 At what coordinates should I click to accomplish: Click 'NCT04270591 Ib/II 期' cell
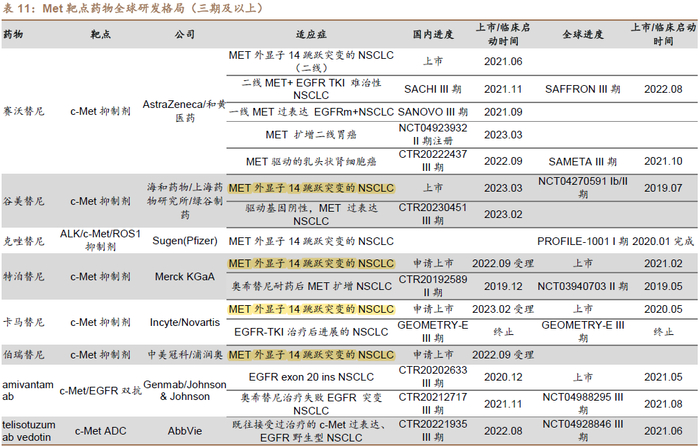coord(583,188)
